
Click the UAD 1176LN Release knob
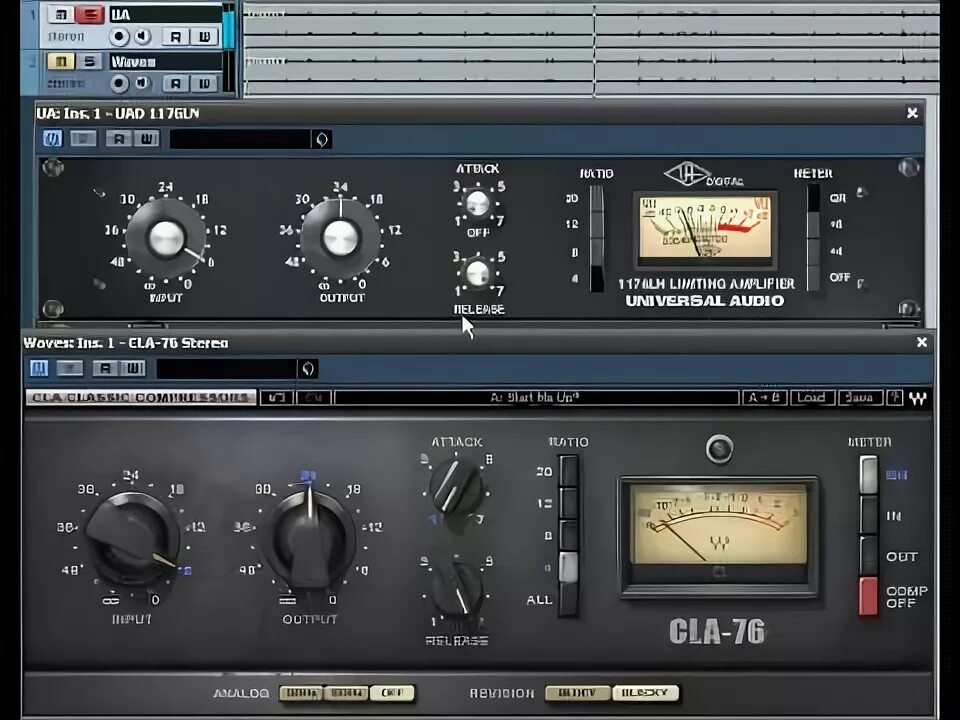(x=478, y=273)
